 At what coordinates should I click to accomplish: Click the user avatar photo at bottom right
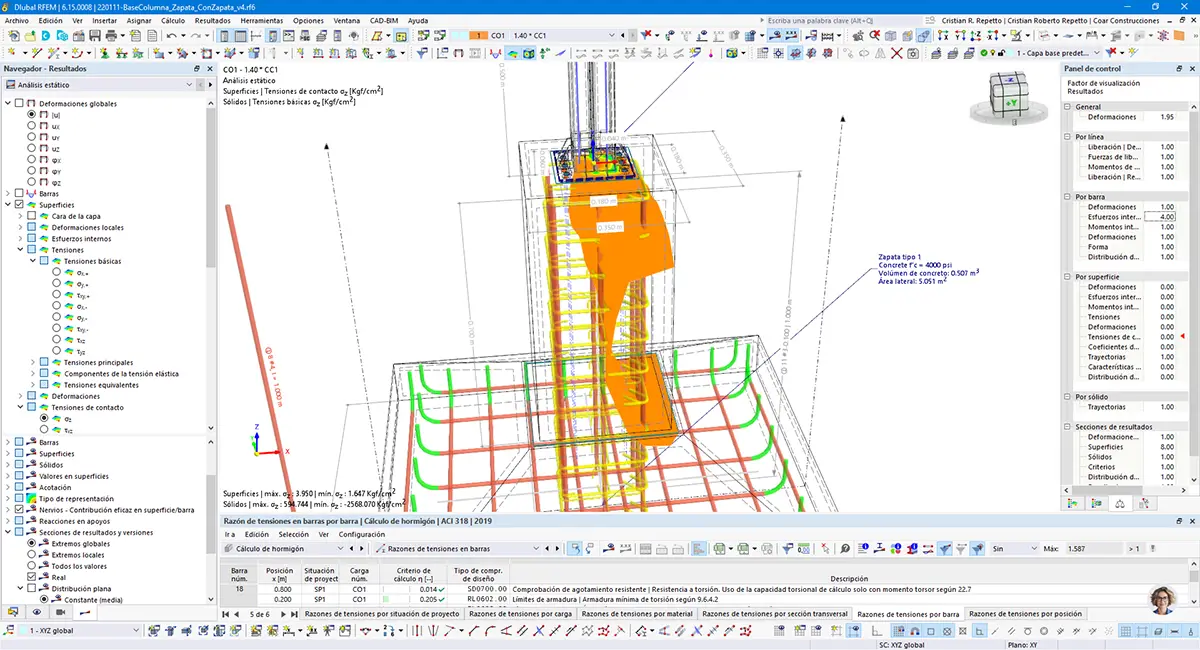coord(1164,600)
